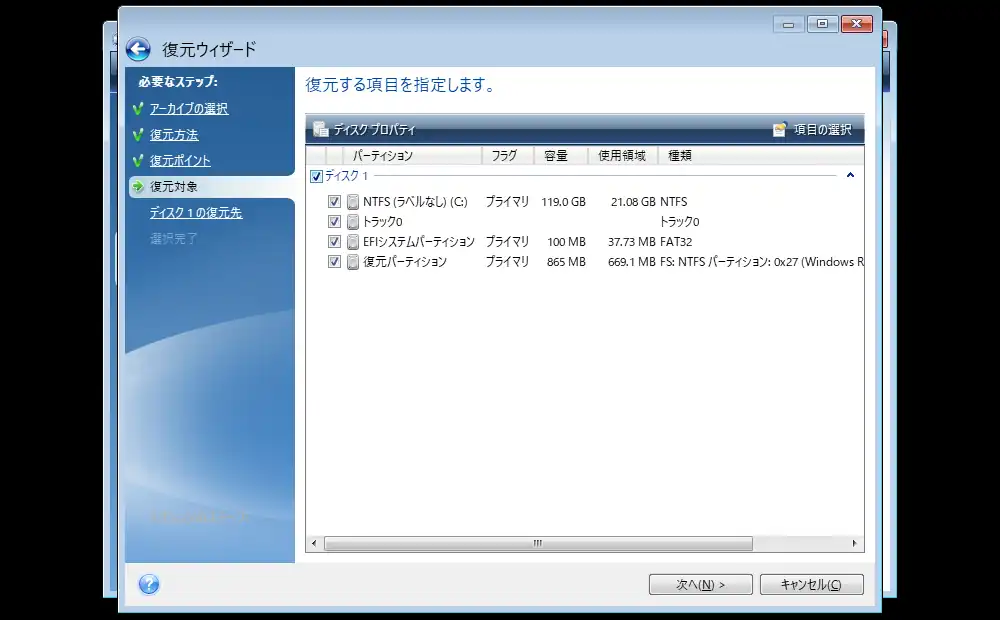This screenshot has width=1000, height=620.
Task: Collapse the ディスク 1 group arrow
Action: pos(850,176)
